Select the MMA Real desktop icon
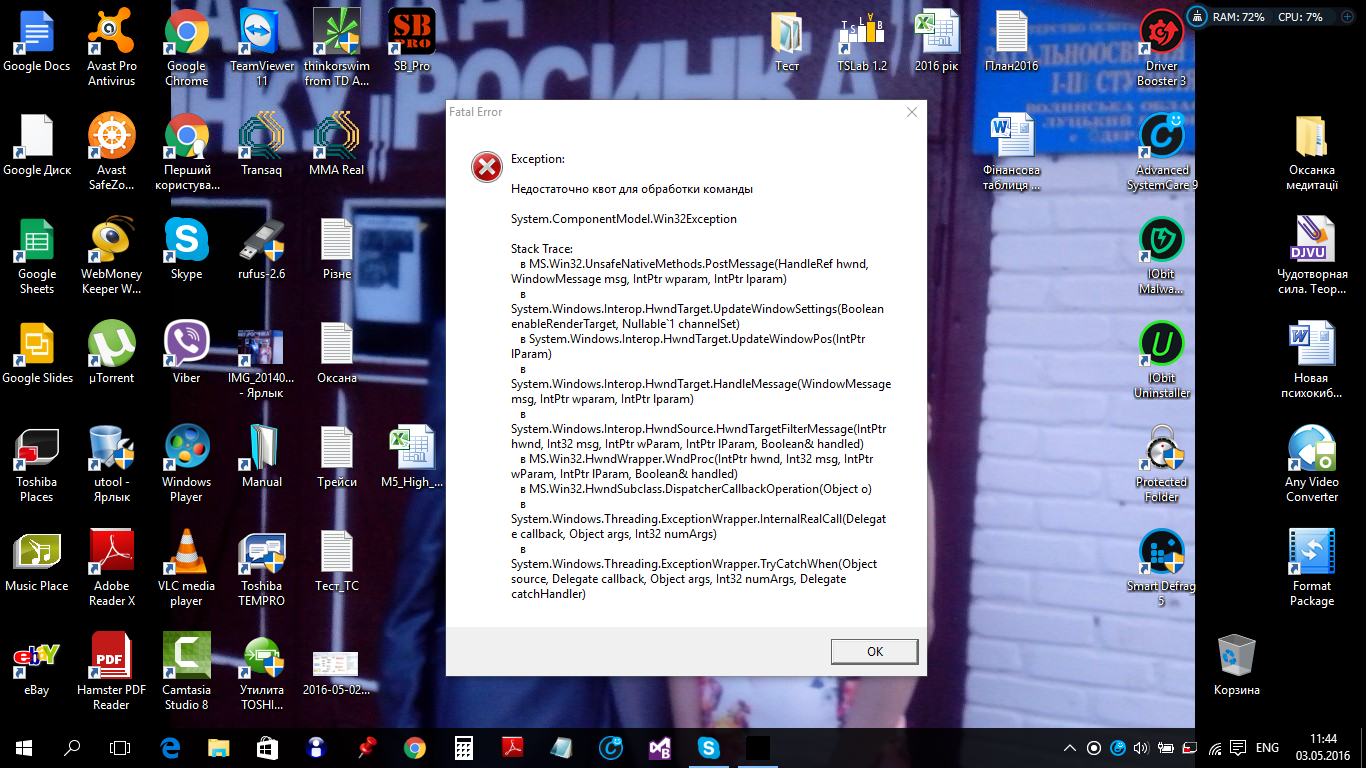The height and width of the screenshot is (768, 1366). coord(337,146)
